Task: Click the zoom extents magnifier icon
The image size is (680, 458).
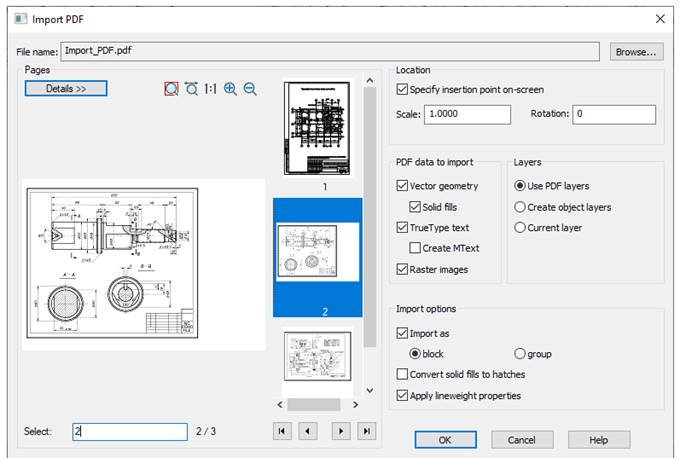Action: point(191,88)
